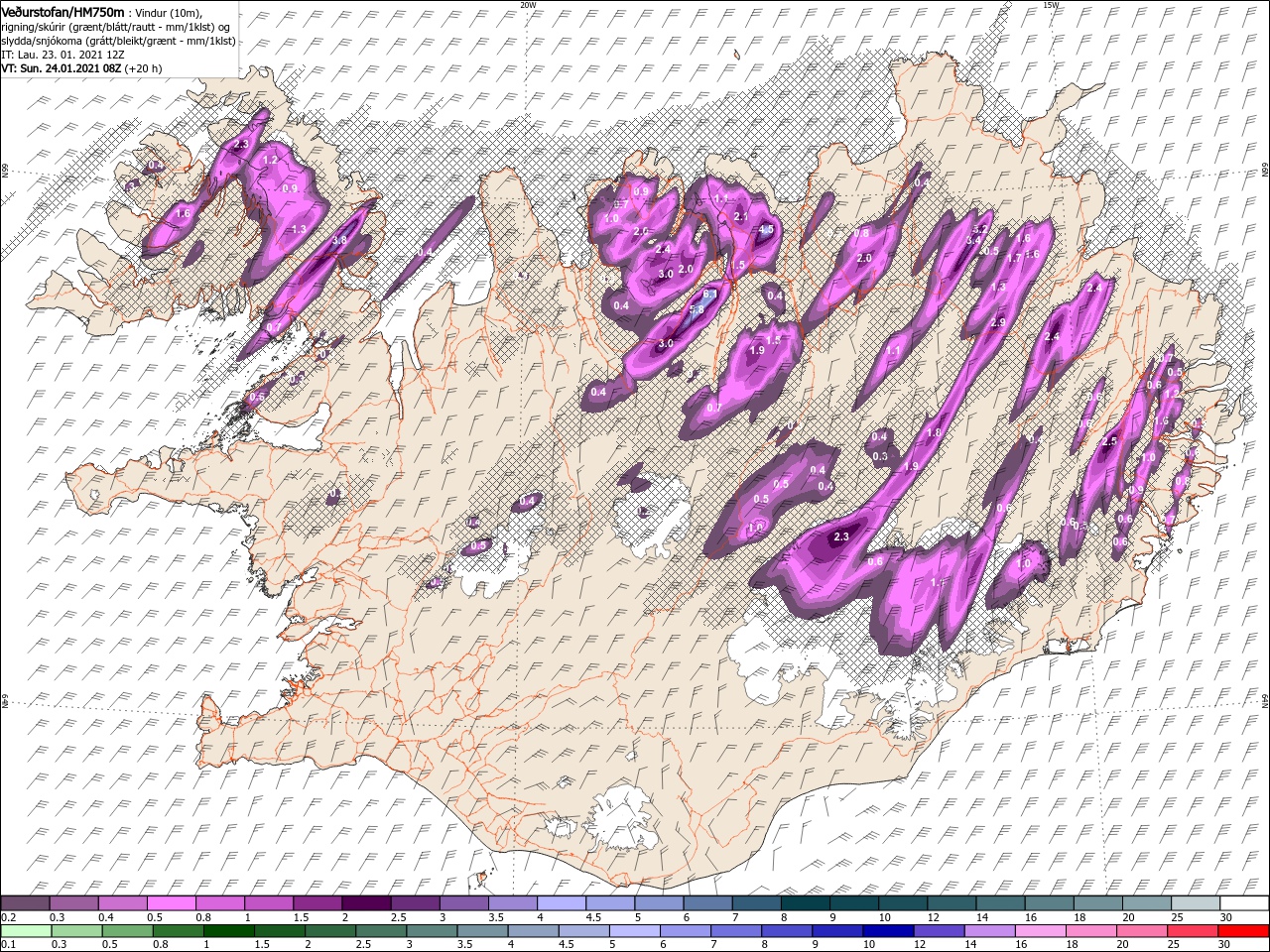Viewport: 1270px width, 952px height.
Task: Click the Veðurstofan/HM750m map title
Action: pyautogui.click(x=63, y=11)
